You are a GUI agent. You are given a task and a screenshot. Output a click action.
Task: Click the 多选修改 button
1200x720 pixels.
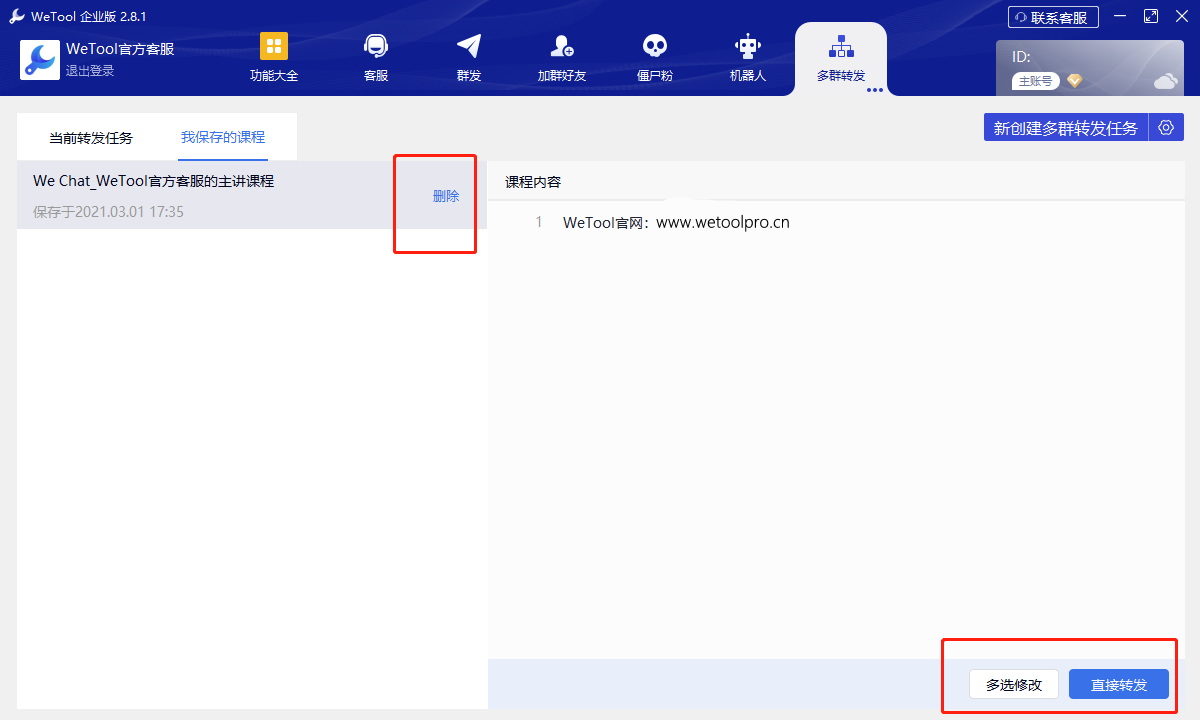pyautogui.click(x=1014, y=684)
